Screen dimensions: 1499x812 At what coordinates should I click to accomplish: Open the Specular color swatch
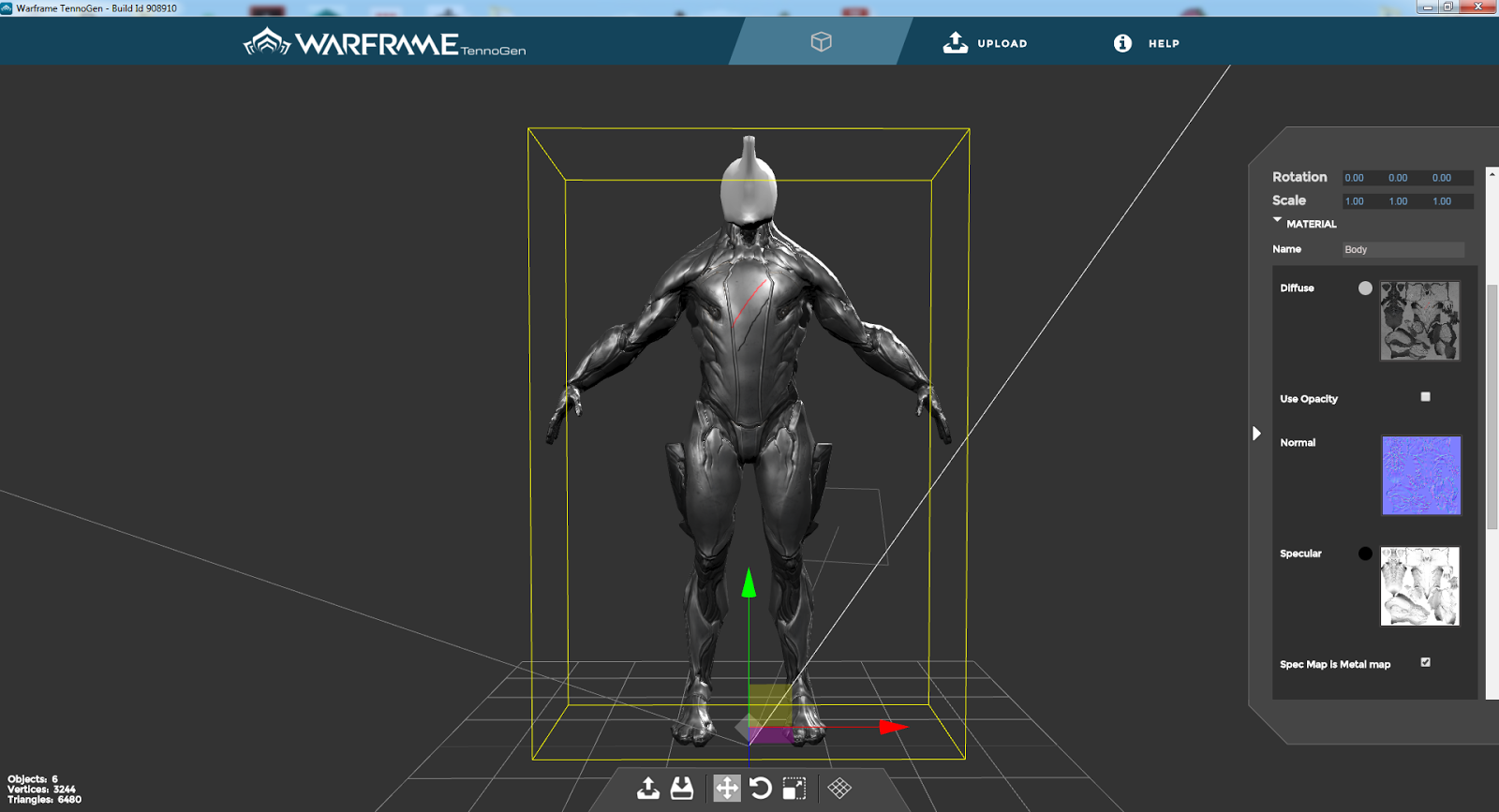(x=1365, y=554)
